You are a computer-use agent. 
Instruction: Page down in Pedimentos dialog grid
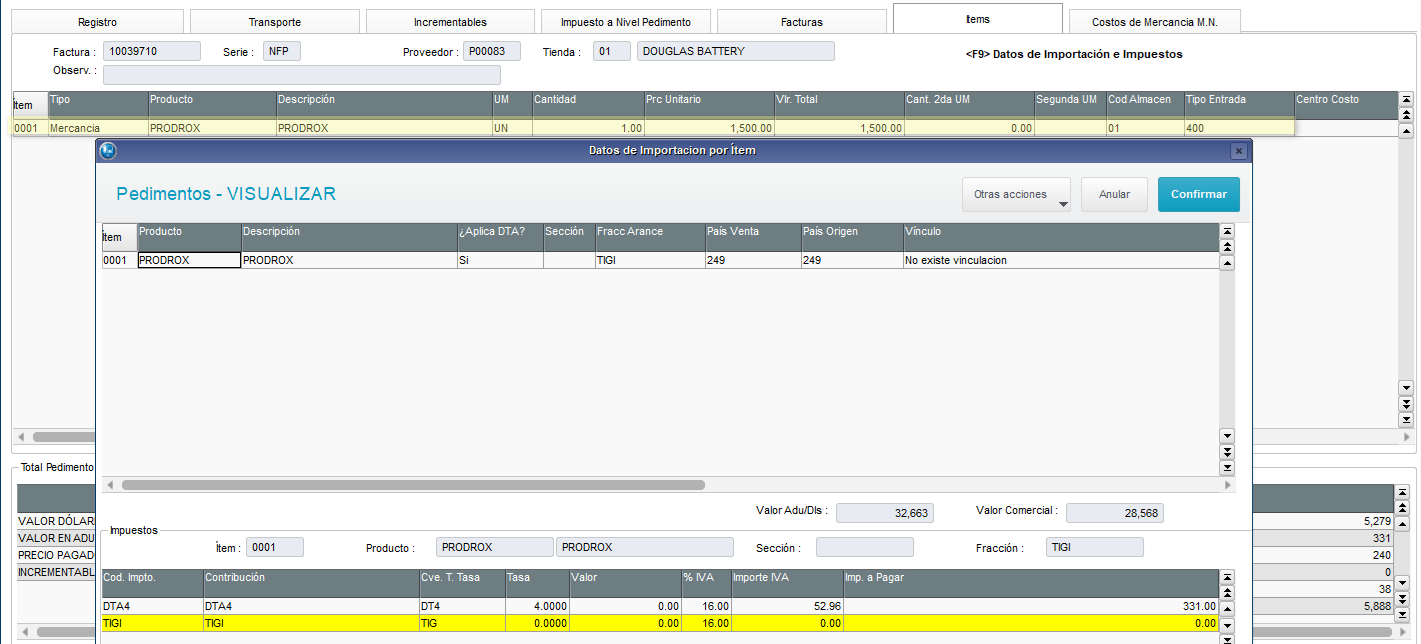pyautogui.click(x=1227, y=452)
